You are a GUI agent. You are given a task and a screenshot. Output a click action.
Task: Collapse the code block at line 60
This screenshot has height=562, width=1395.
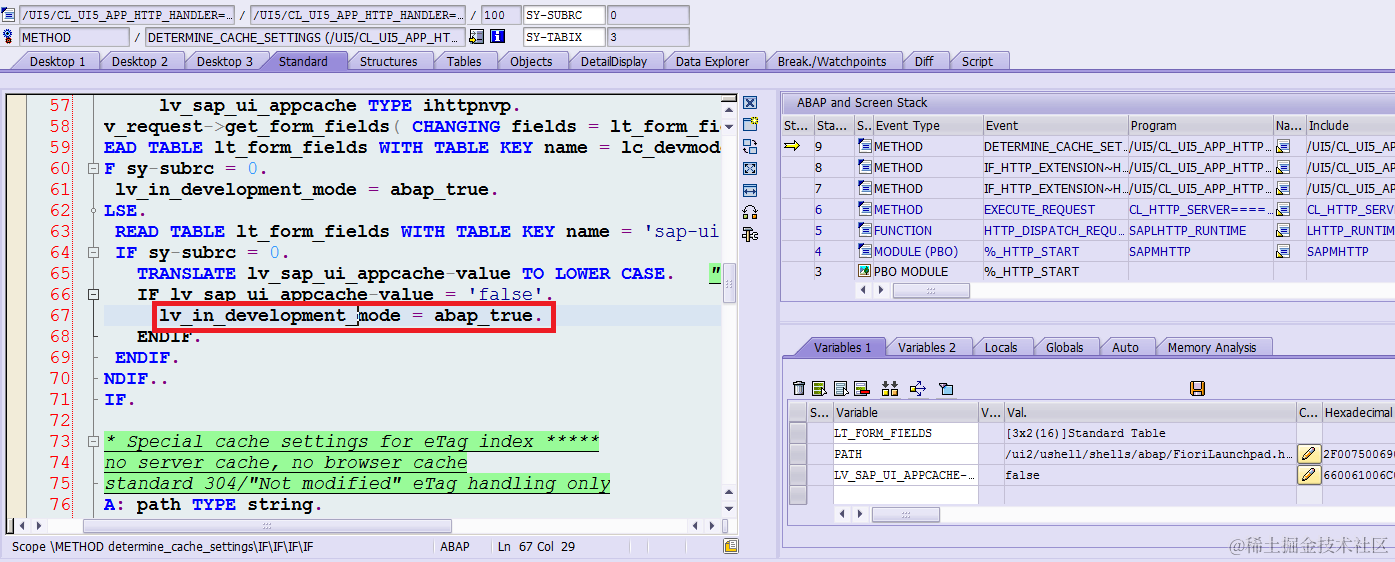point(94,169)
